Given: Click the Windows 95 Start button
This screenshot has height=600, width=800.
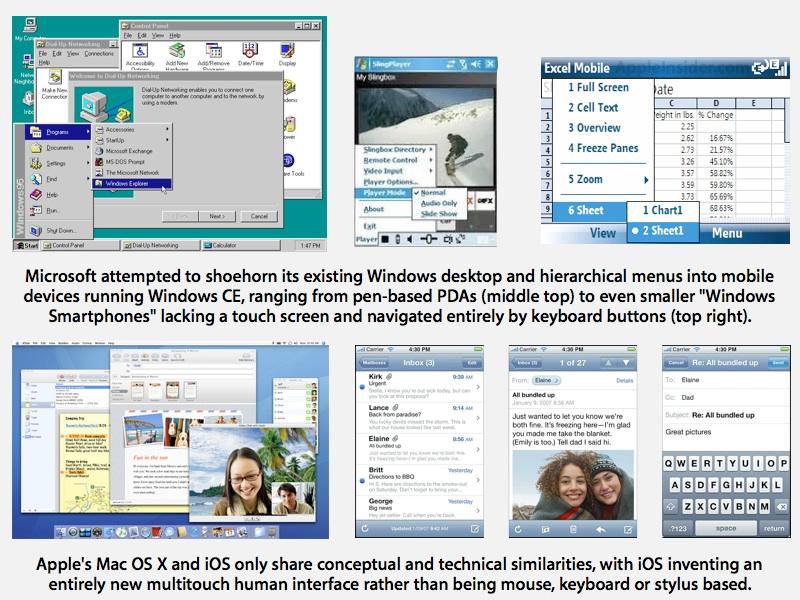Looking at the screenshot, I should 27,245.
